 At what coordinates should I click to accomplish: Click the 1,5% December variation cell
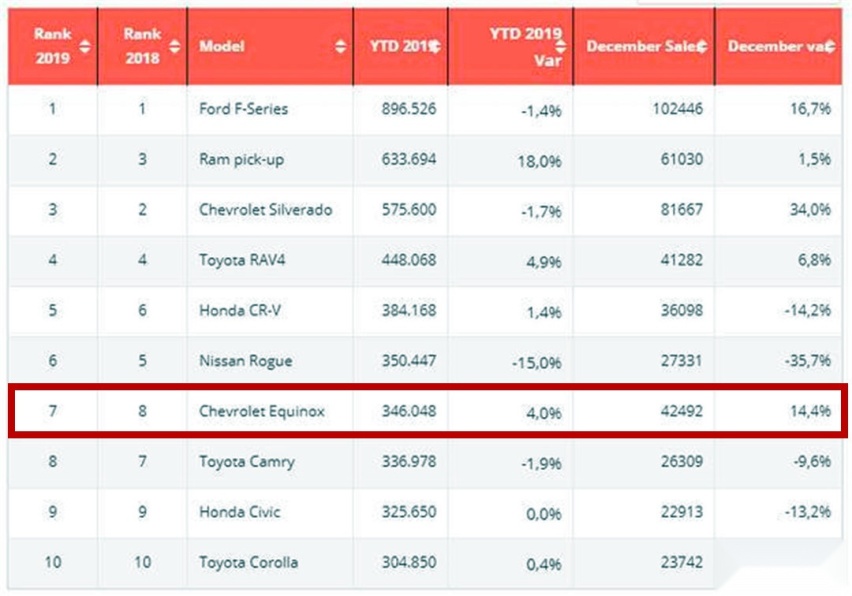click(814, 159)
